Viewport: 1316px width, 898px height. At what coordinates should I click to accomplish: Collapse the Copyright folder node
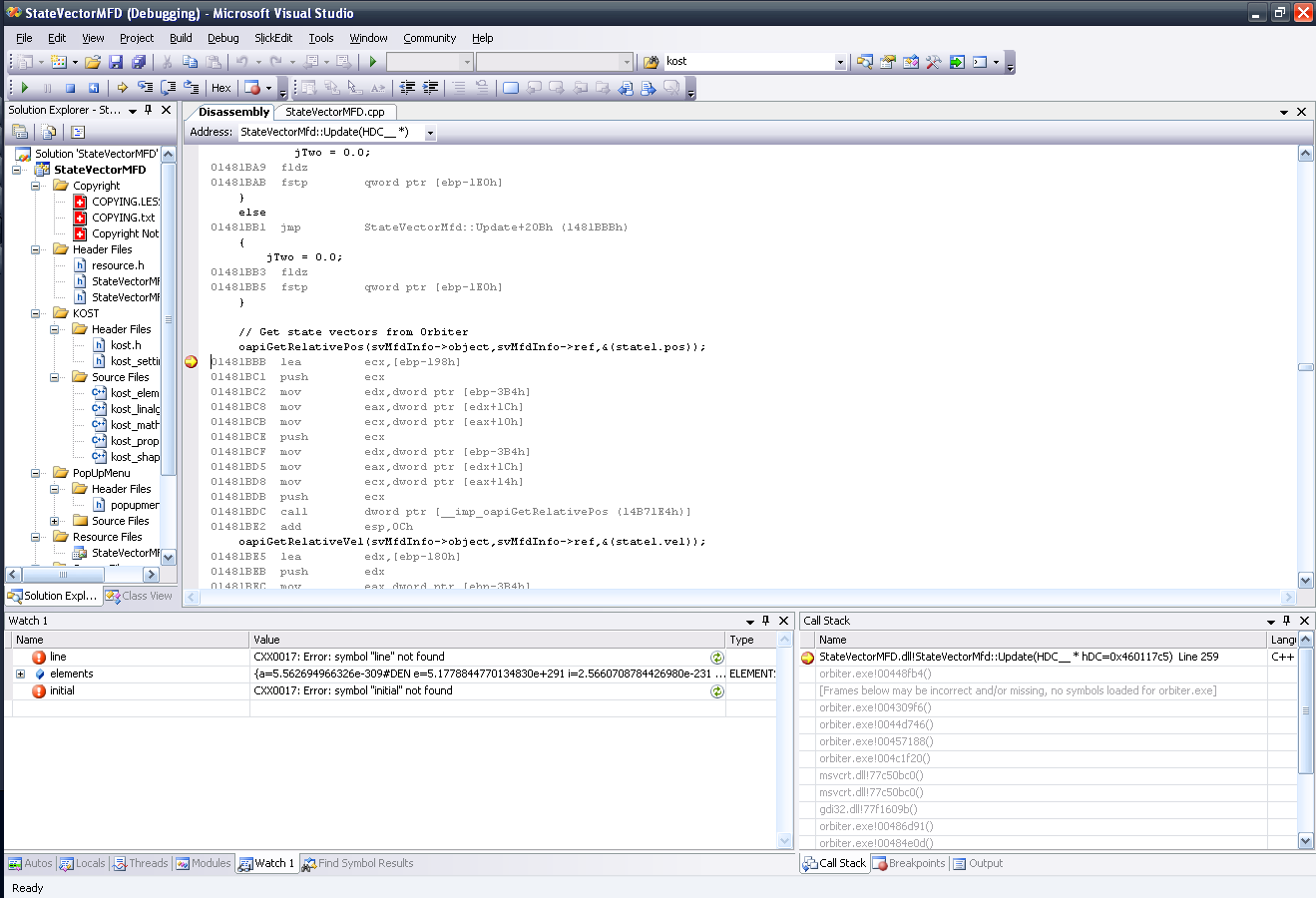pos(36,186)
